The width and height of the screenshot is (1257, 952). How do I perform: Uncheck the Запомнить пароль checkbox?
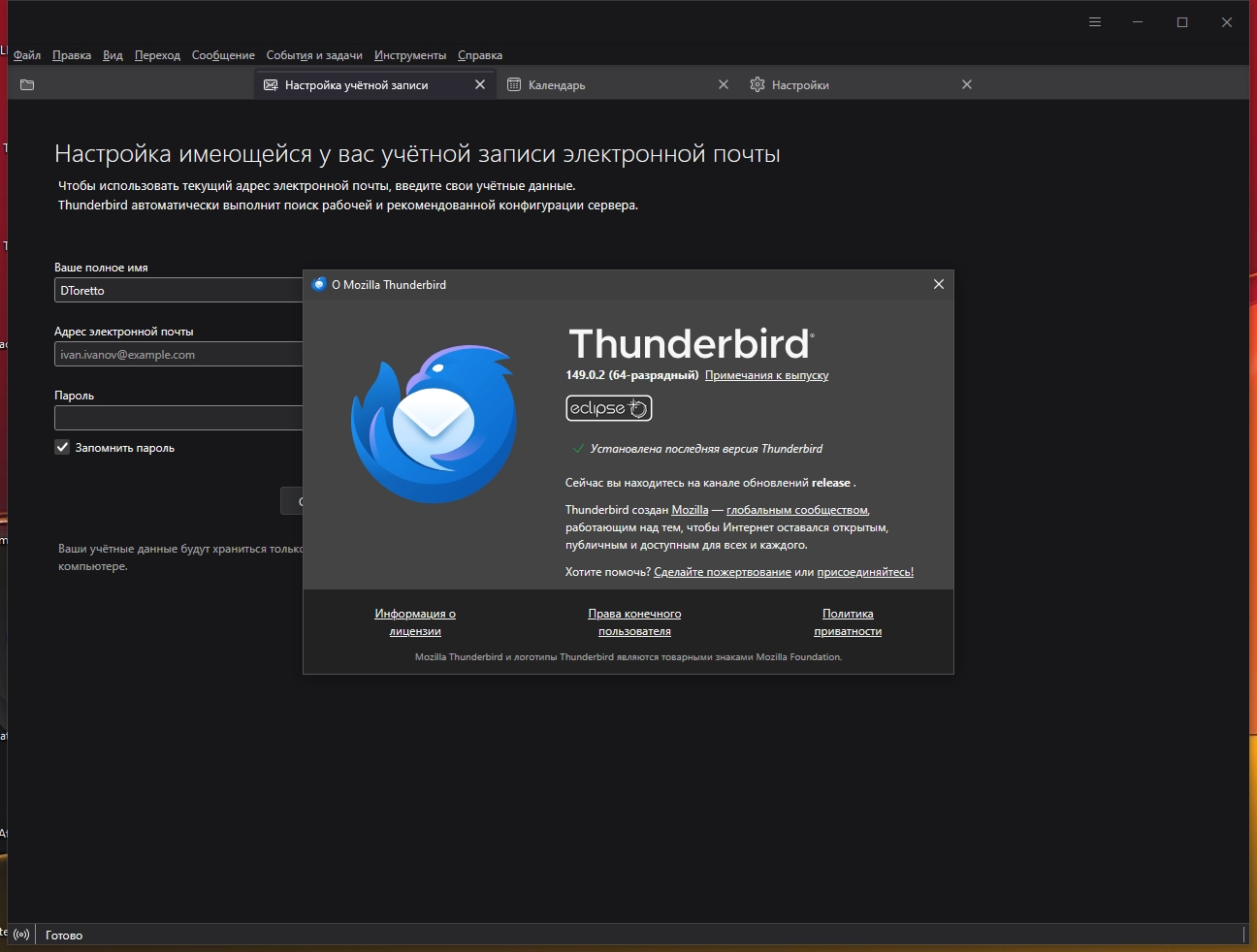[63, 448]
